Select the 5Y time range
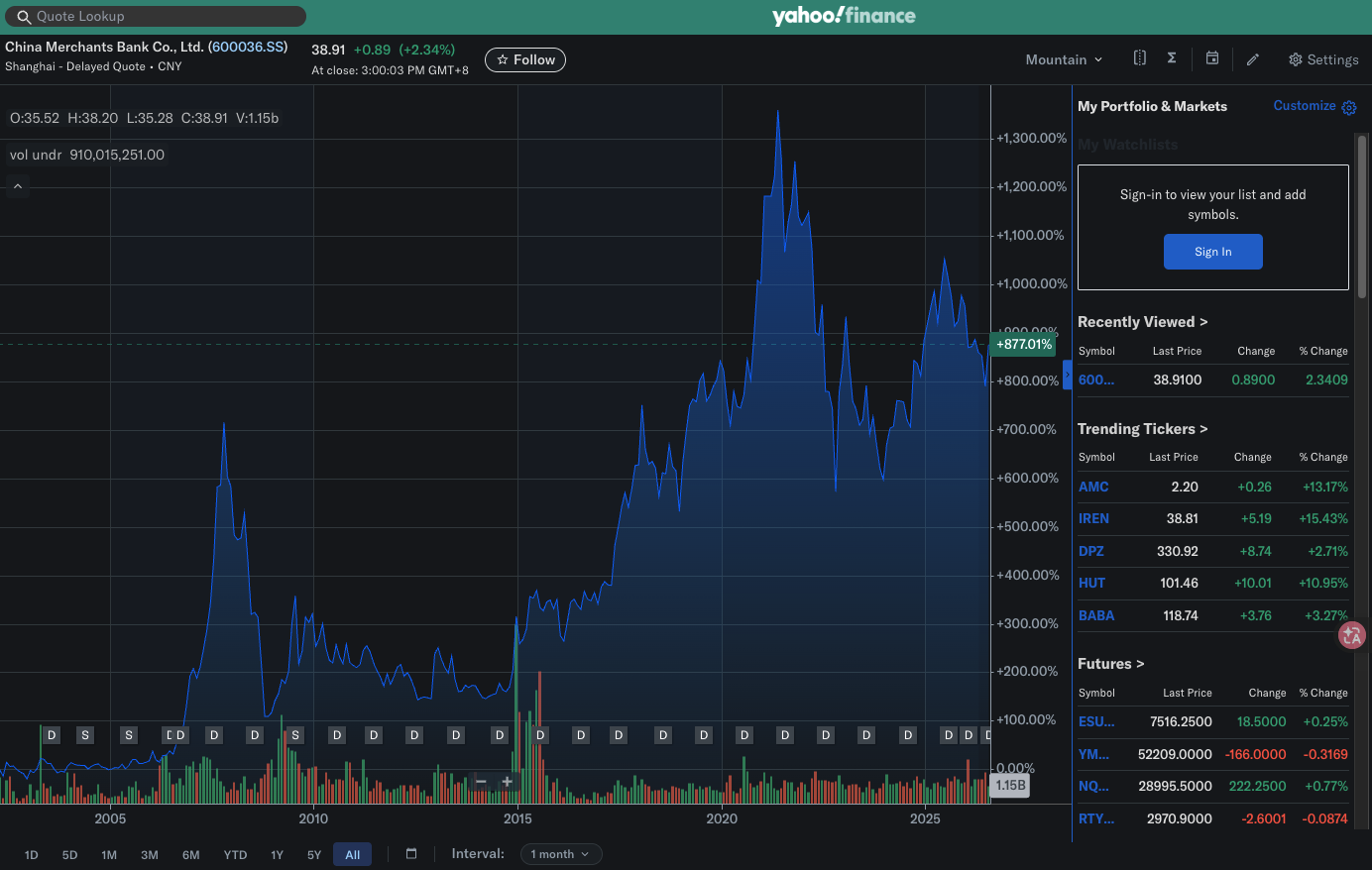The height and width of the screenshot is (870, 1372). [314, 854]
